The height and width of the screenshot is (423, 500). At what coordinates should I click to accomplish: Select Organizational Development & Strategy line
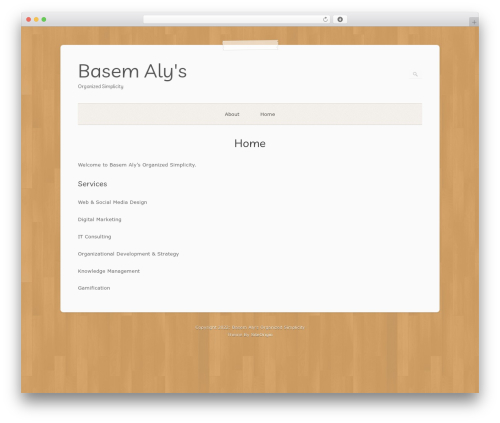point(128,254)
